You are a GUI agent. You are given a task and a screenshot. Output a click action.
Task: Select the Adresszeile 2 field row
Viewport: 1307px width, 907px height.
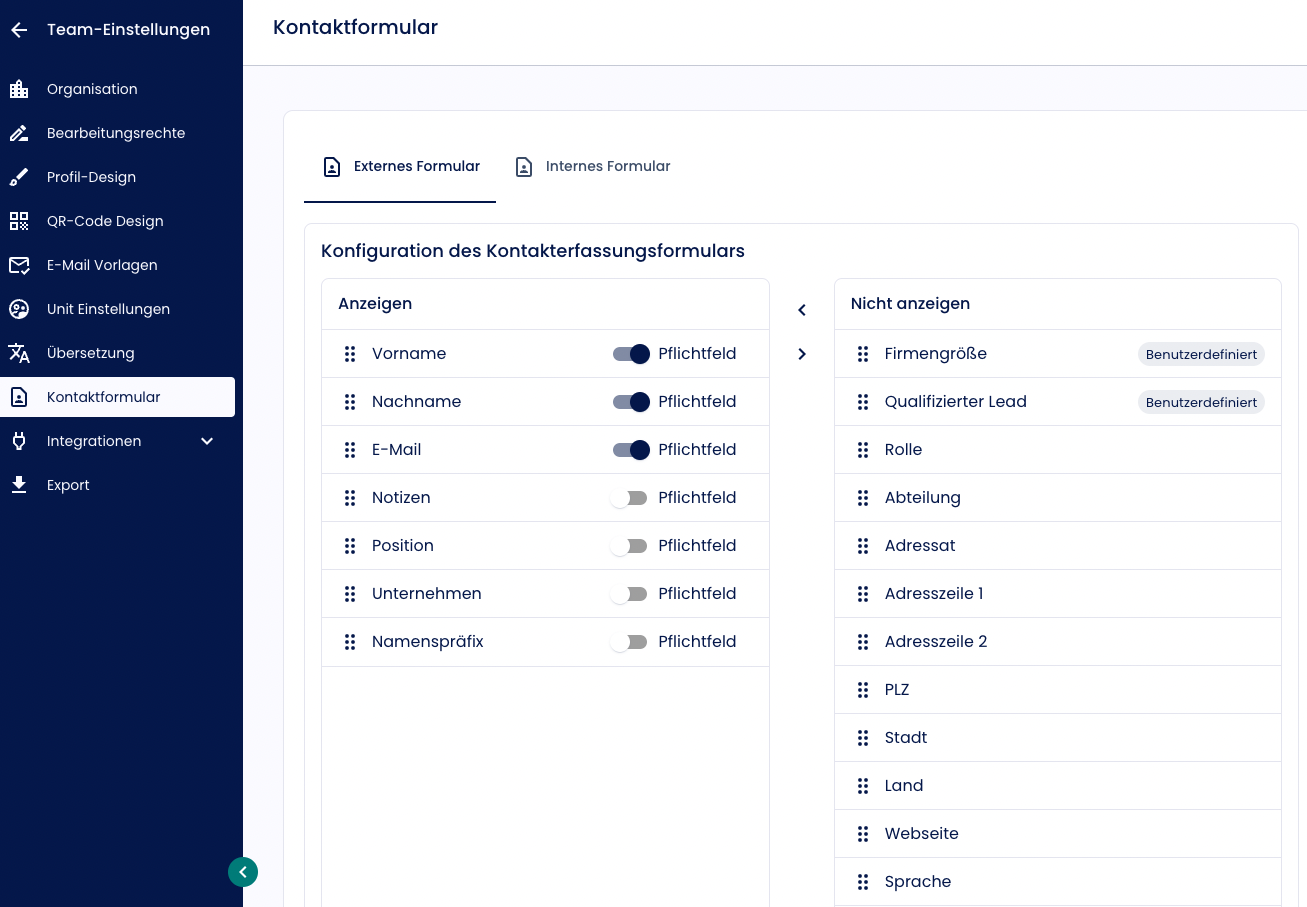(x=1058, y=642)
